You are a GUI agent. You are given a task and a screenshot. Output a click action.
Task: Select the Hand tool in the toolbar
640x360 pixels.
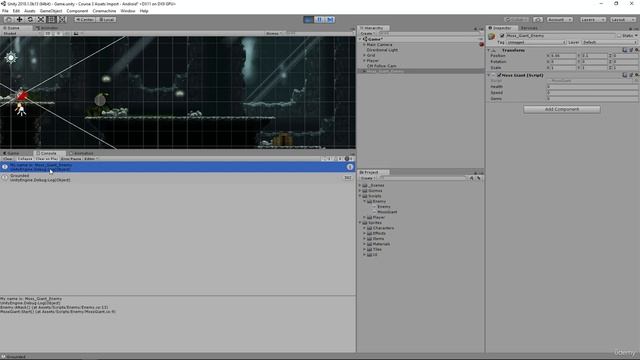[9, 19]
